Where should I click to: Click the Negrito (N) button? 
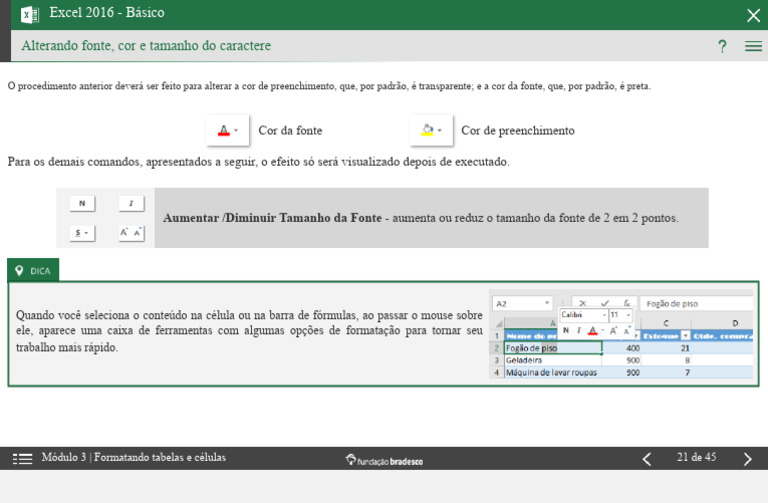click(82, 203)
